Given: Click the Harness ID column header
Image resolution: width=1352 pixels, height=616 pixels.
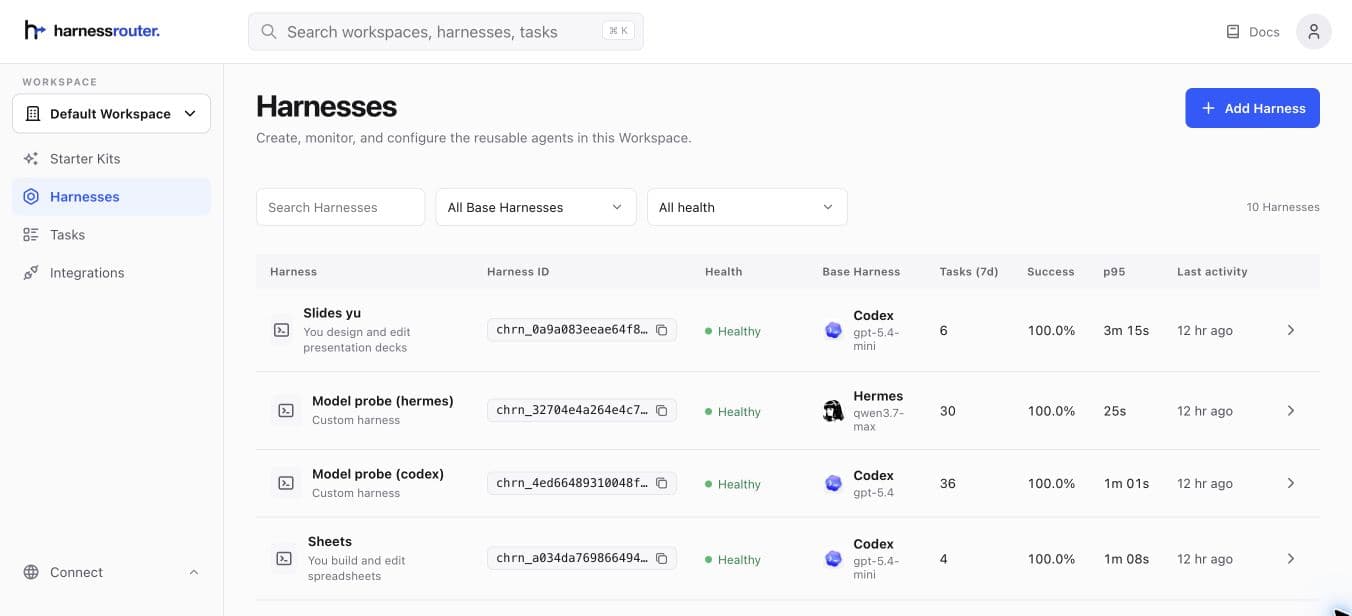Looking at the screenshot, I should 518,272.
